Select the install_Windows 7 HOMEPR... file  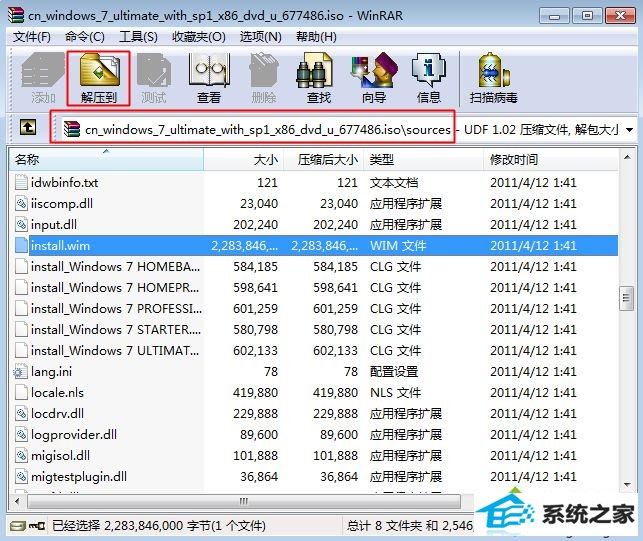point(114,287)
